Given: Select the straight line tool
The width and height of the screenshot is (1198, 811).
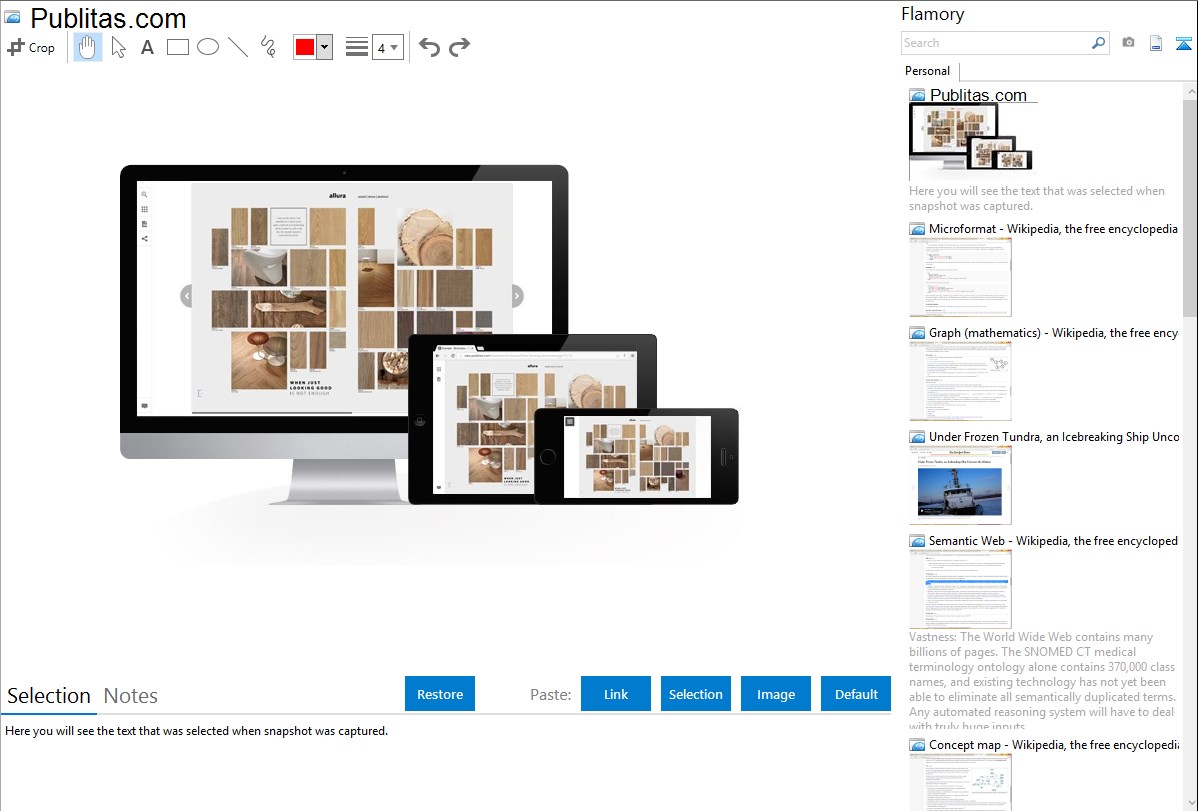Looking at the screenshot, I should pyautogui.click(x=238, y=47).
